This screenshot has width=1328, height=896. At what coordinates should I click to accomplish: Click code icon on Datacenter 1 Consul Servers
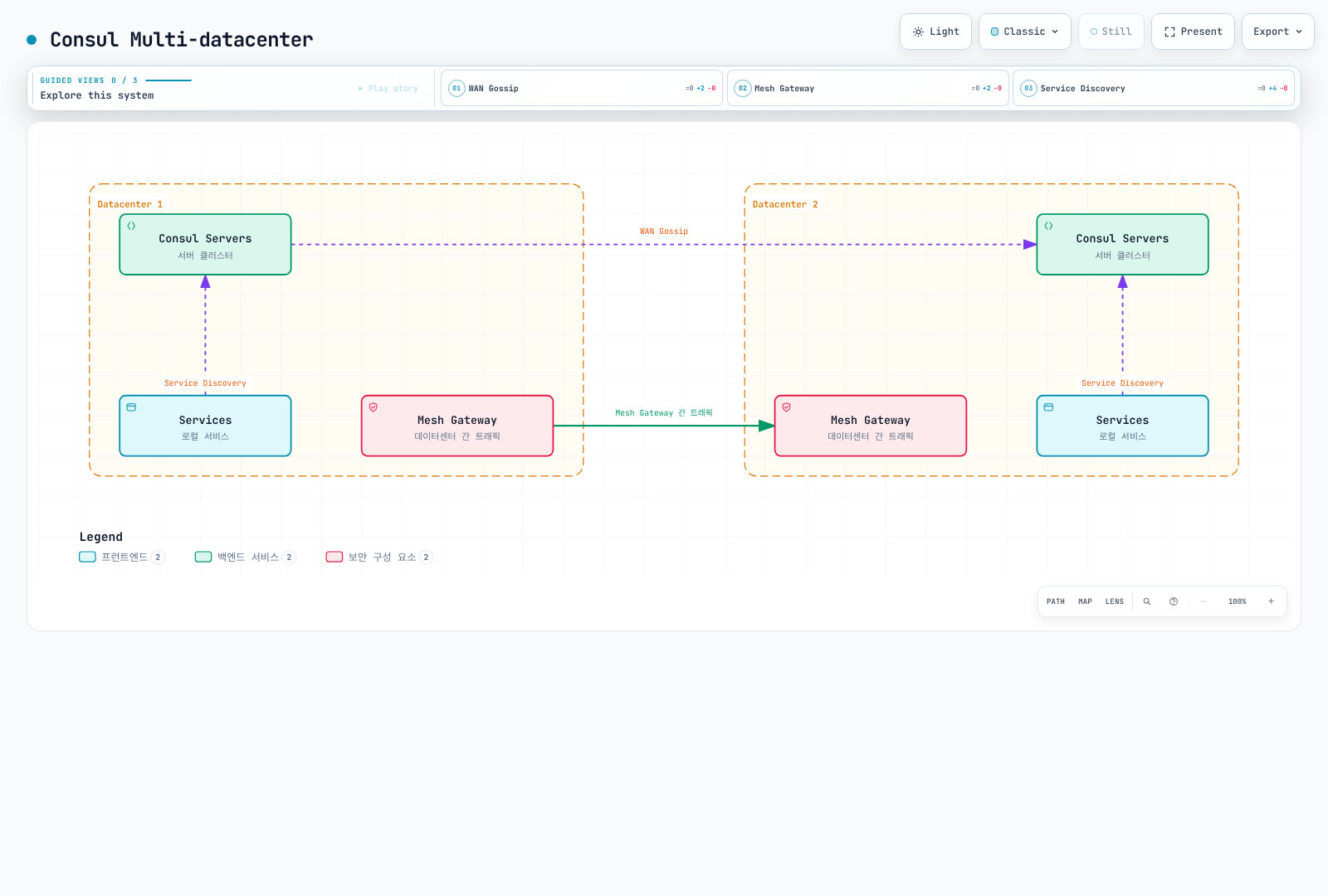point(131,226)
